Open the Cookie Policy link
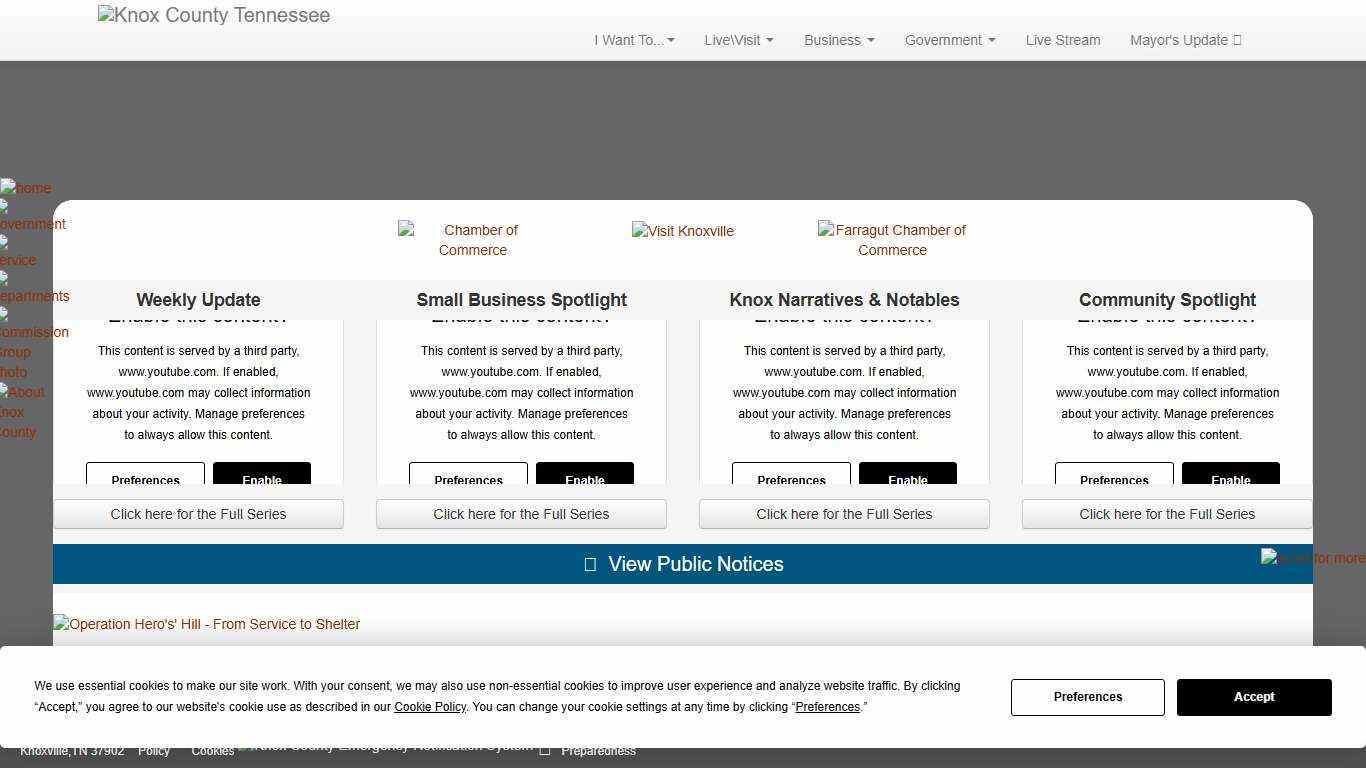 (x=430, y=707)
